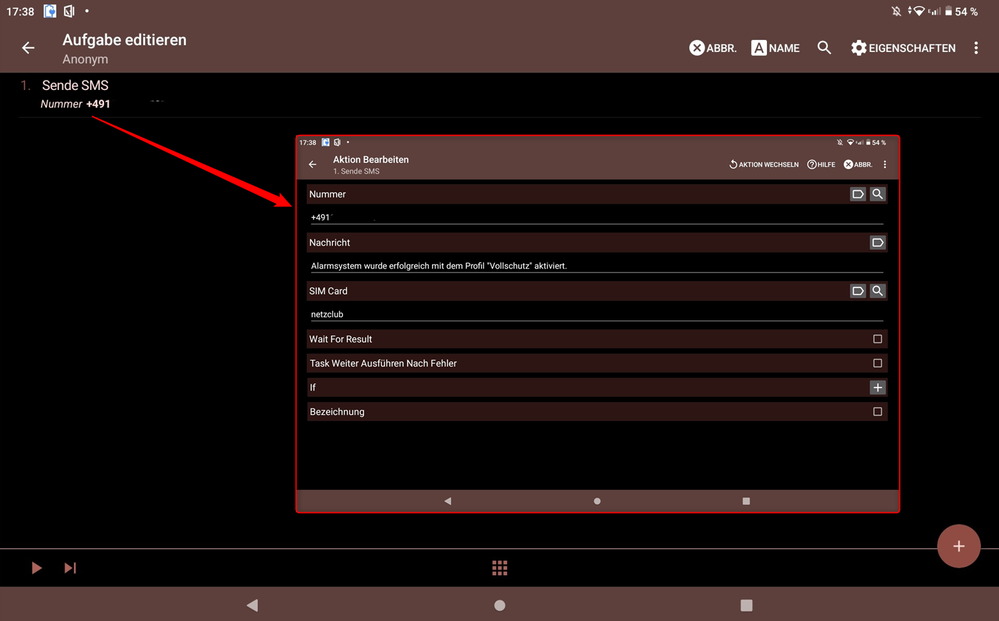Open recent apps square button
This screenshot has width=999, height=621.
tap(746, 605)
